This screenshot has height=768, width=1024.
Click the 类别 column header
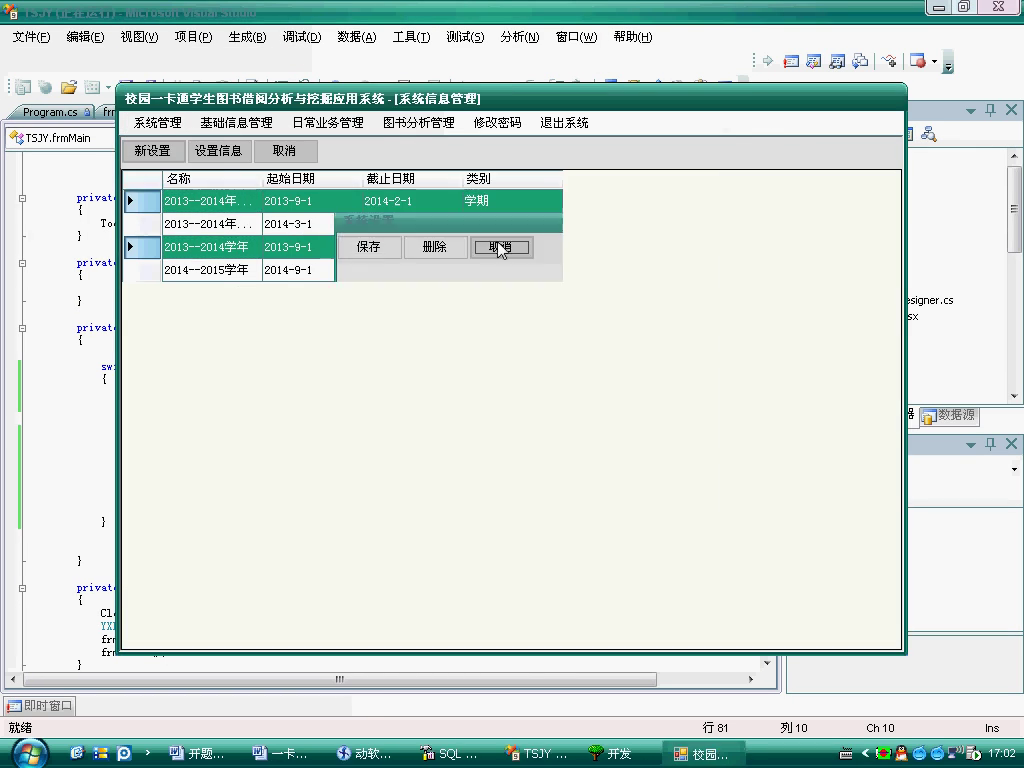(512, 179)
